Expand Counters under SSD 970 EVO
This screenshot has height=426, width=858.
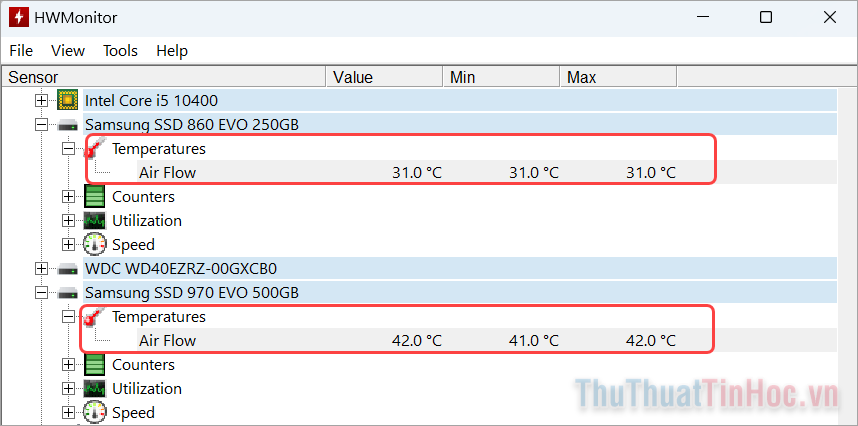click(68, 365)
